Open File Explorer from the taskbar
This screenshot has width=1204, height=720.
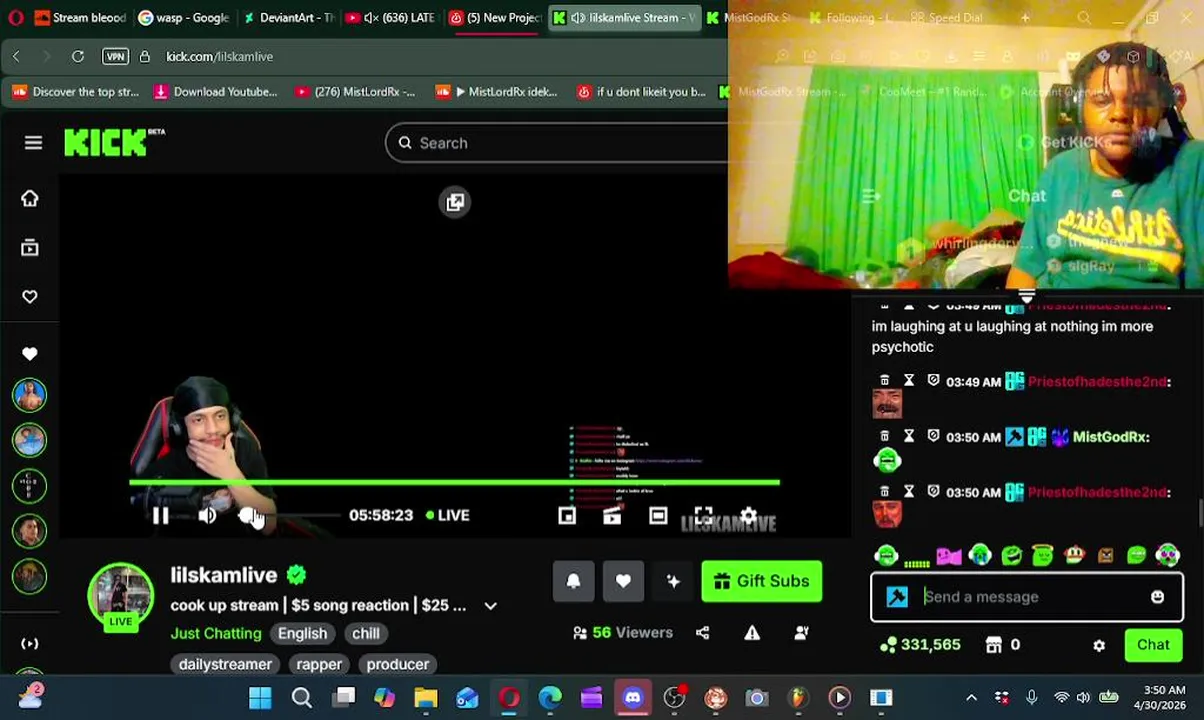click(426, 697)
